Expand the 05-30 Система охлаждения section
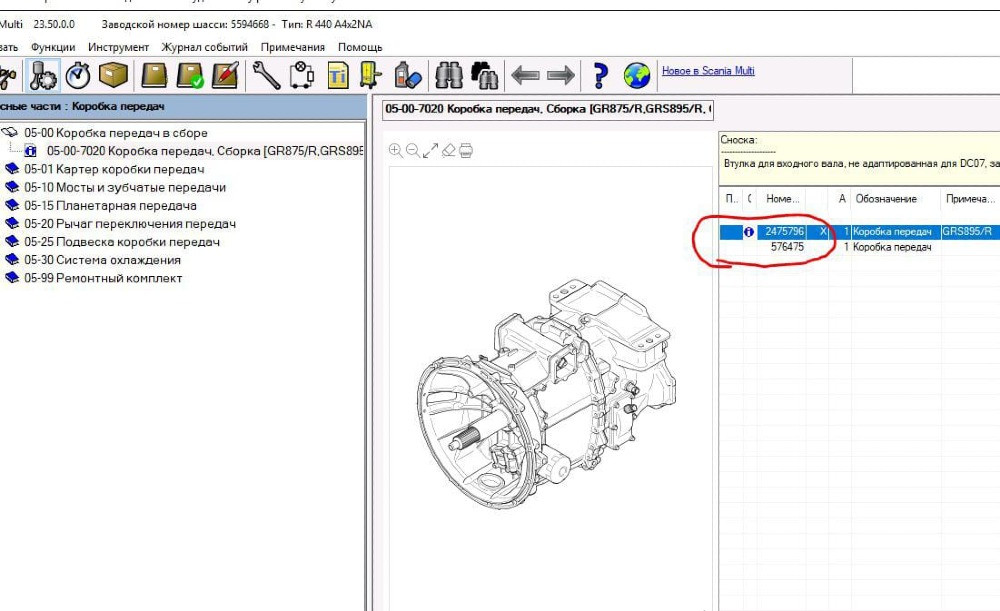The image size is (1000, 611). pos(103,260)
